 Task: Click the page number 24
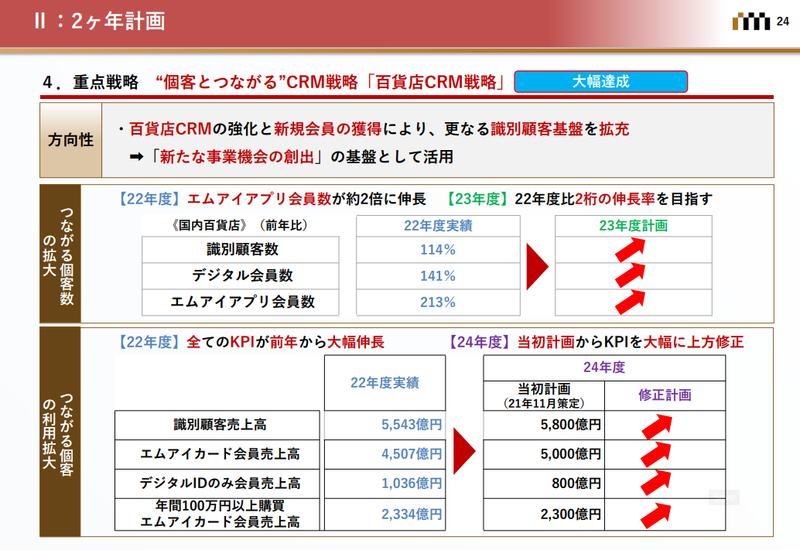coord(783,21)
